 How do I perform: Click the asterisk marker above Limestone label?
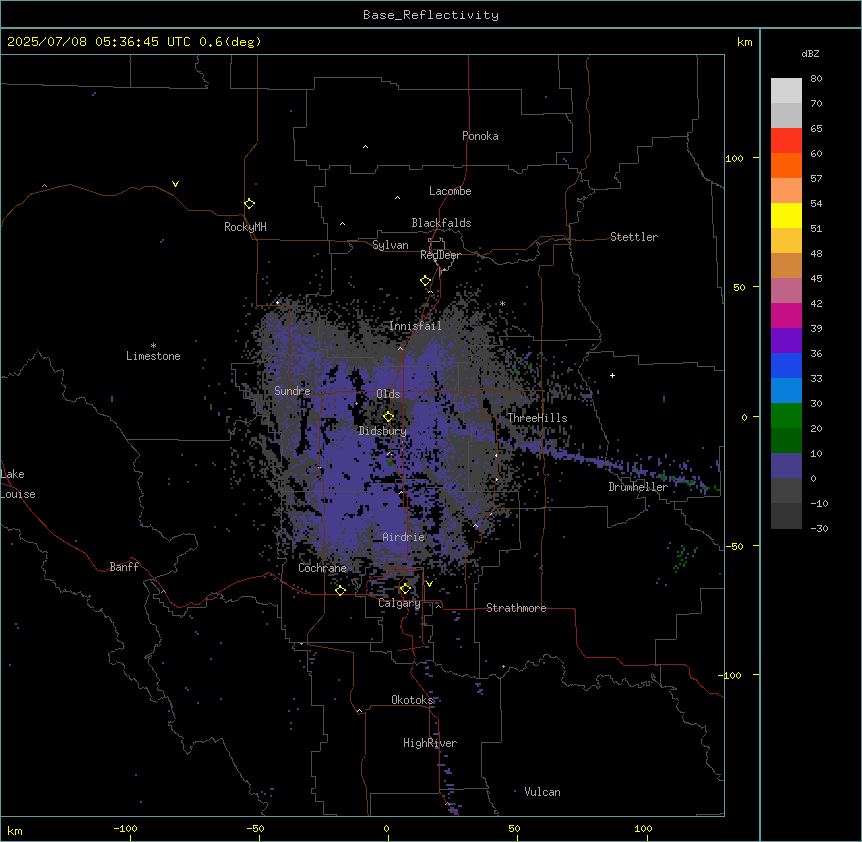point(153,346)
